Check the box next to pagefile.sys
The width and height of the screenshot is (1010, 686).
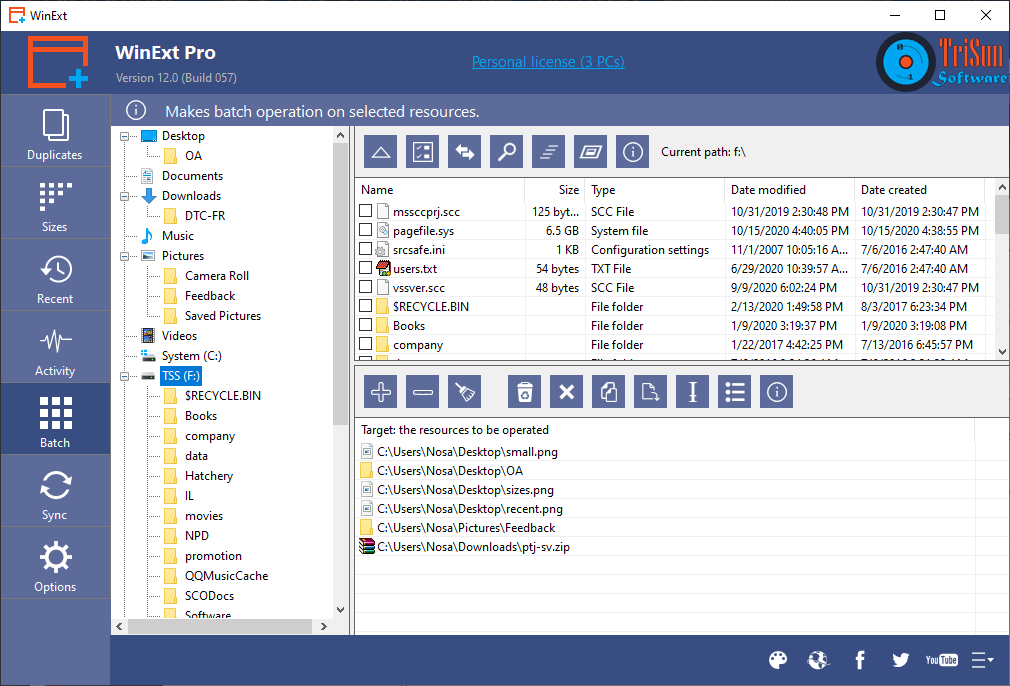pyautogui.click(x=366, y=230)
